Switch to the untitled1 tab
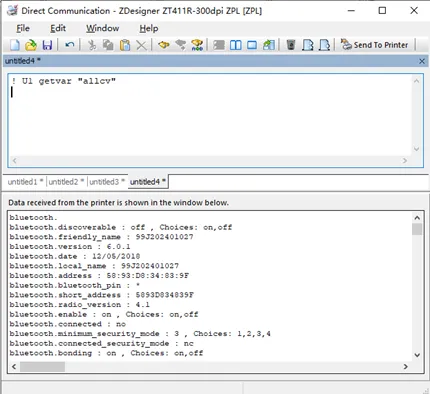430x394 pixels. [x=25, y=182]
